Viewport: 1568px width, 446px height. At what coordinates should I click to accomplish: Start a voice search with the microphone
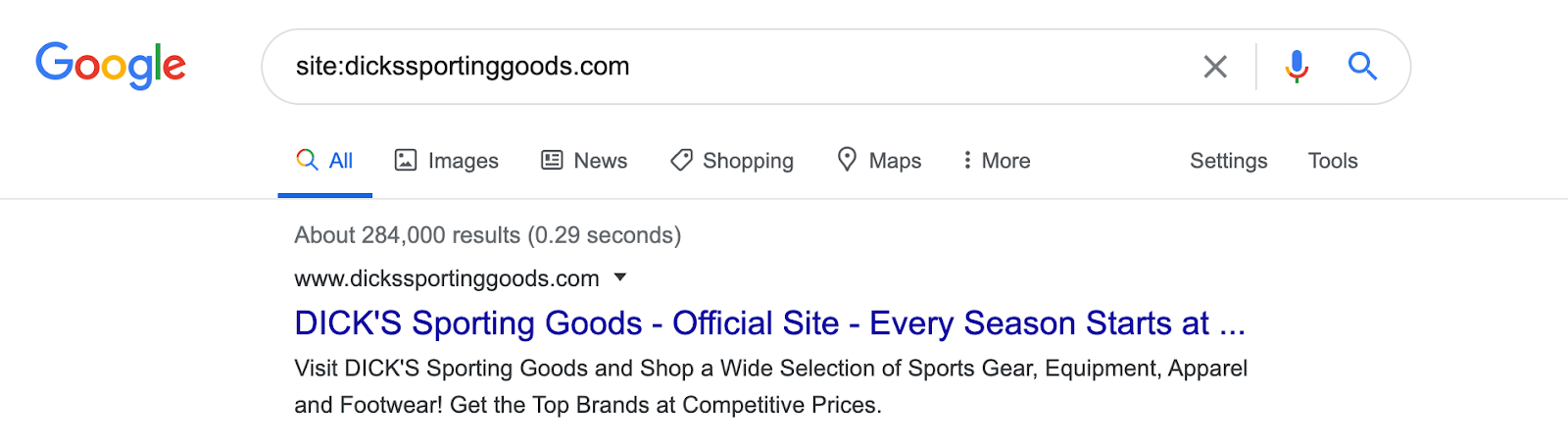point(1297,66)
